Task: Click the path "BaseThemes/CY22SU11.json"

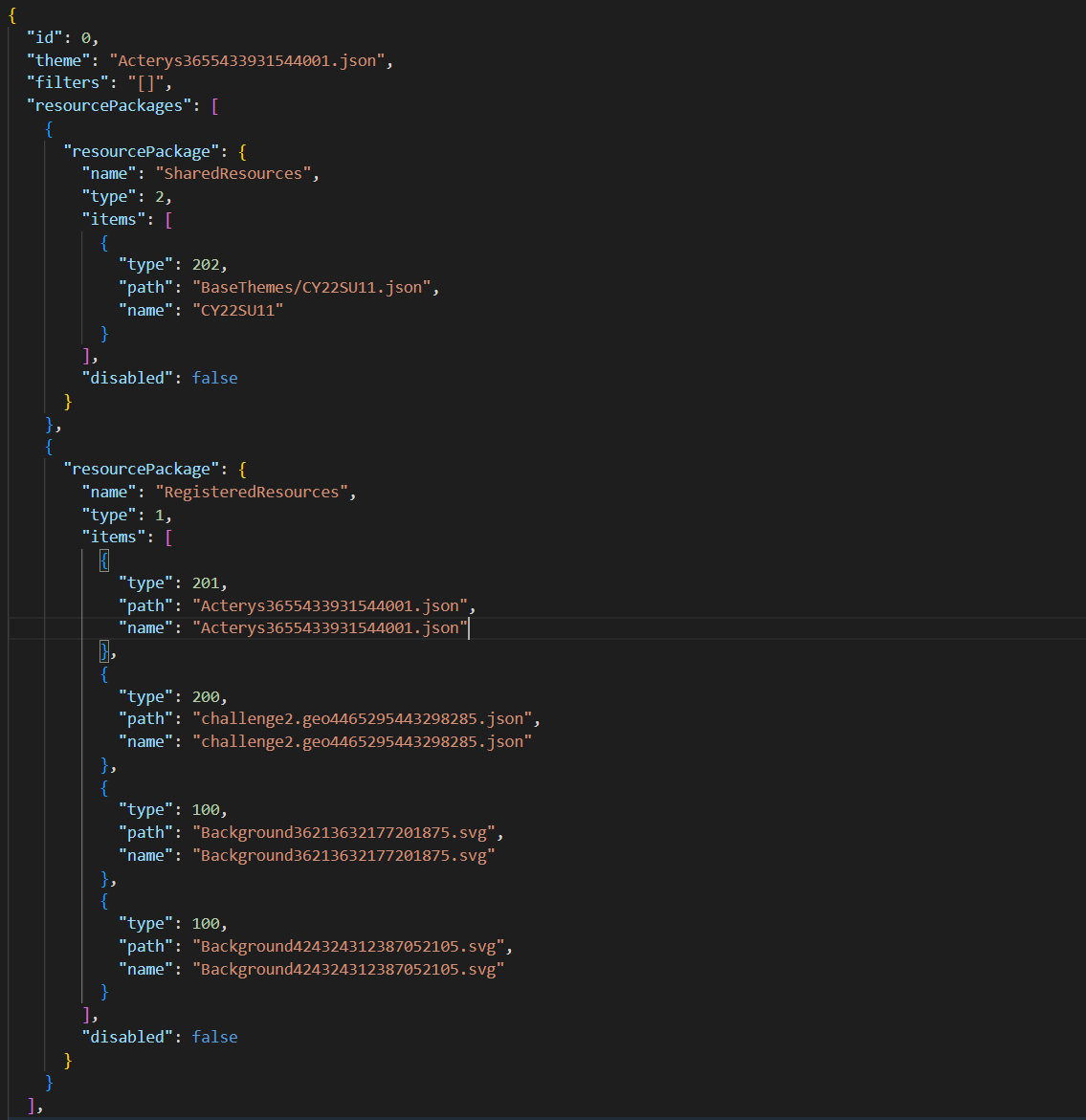Action: 312,287
